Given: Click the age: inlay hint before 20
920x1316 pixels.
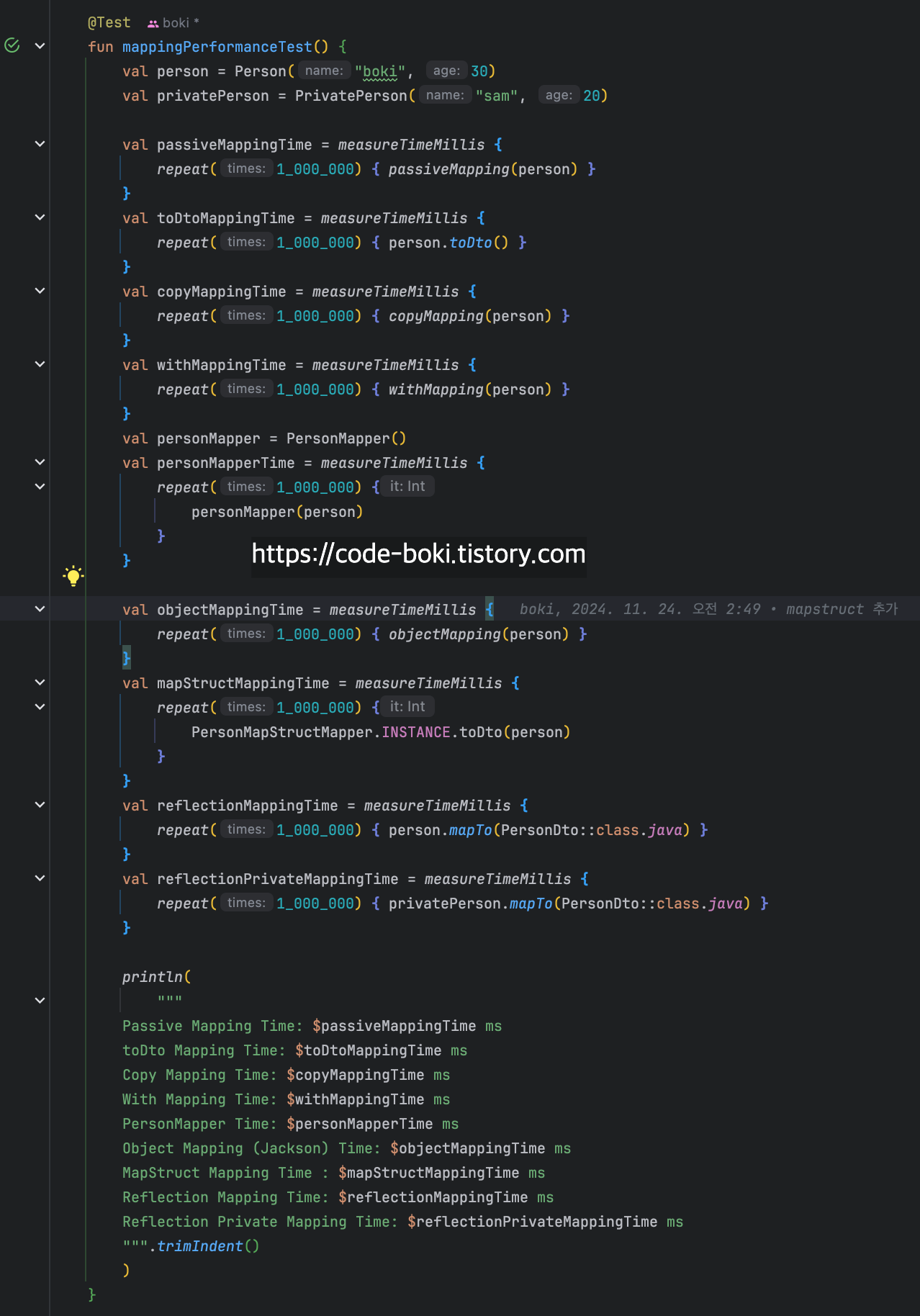Looking at the screenshot, I should tap(559, 95).
